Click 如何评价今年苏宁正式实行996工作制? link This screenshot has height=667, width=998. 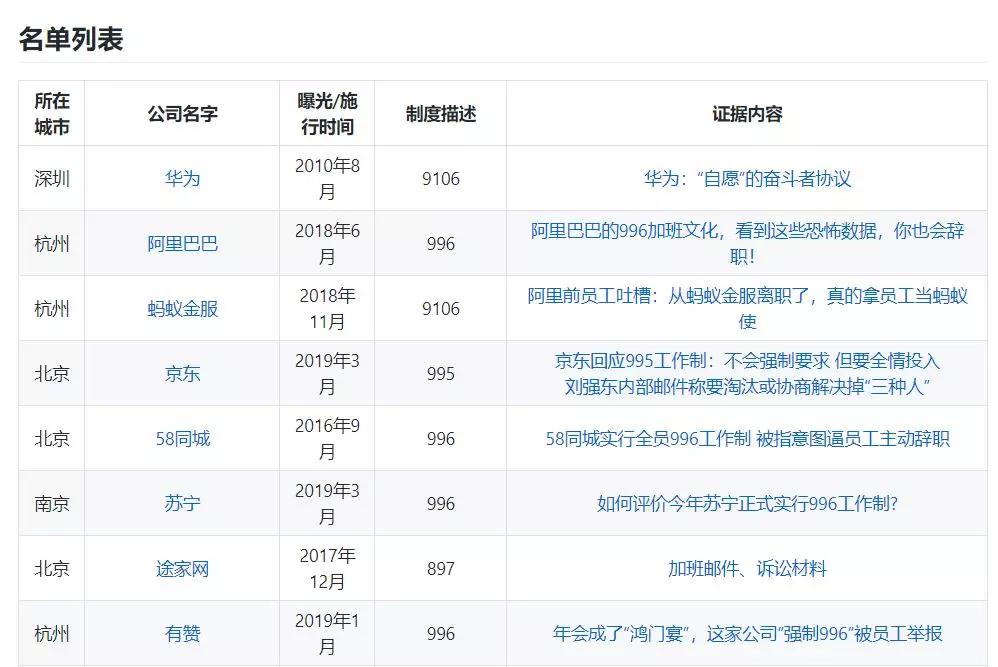point(747,503)
